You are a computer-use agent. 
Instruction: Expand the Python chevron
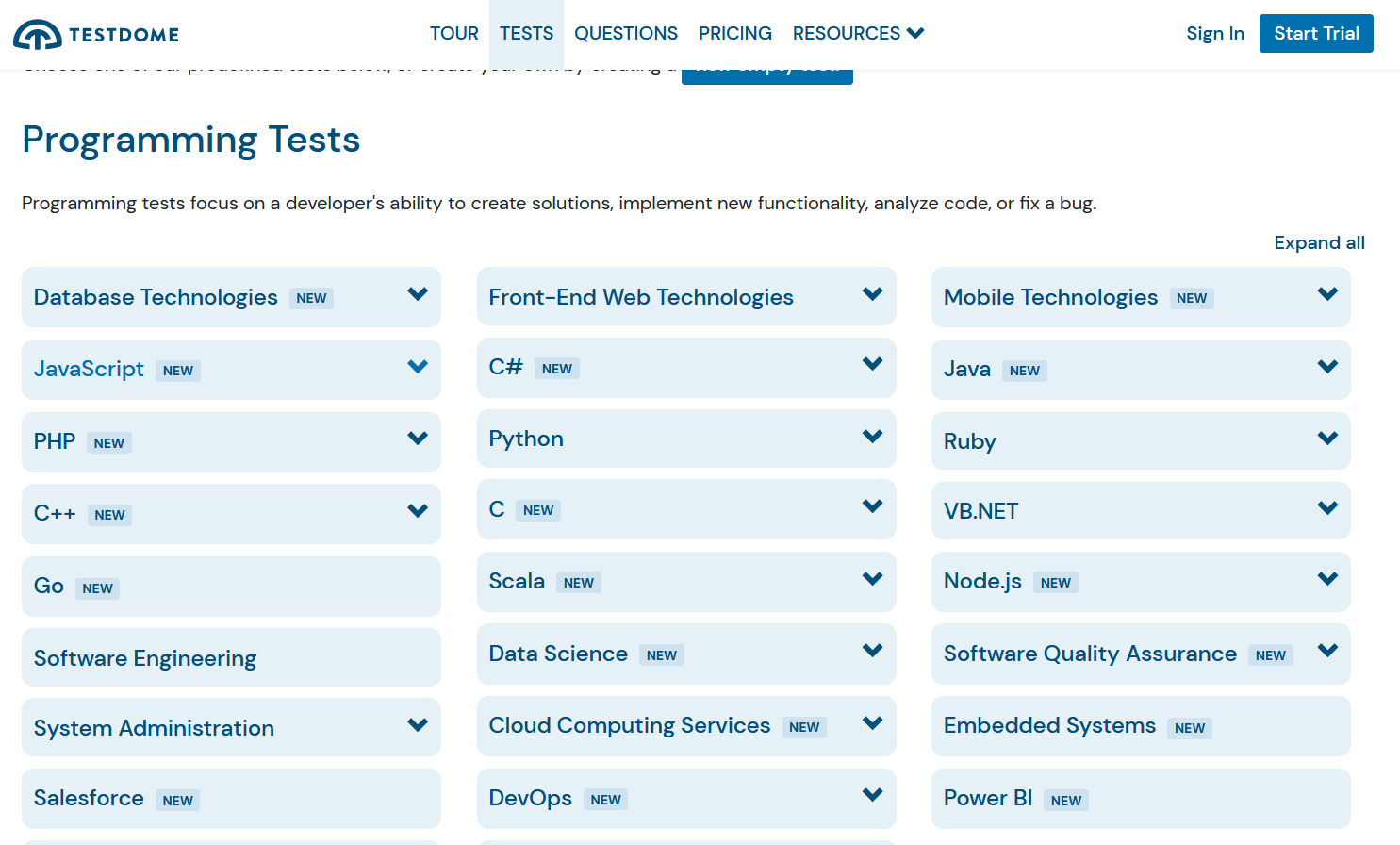[x=873, y=437]
